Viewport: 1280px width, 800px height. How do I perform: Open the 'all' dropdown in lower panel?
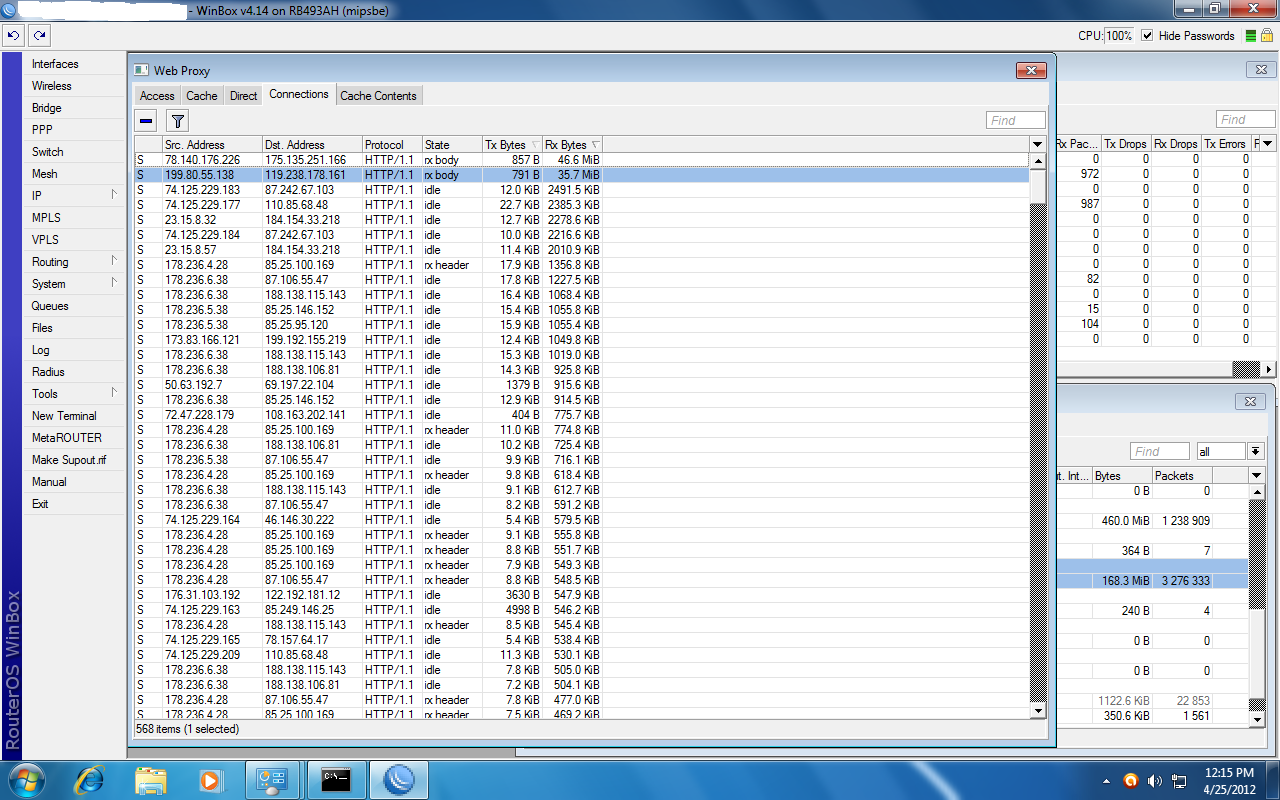(1256, 451)
